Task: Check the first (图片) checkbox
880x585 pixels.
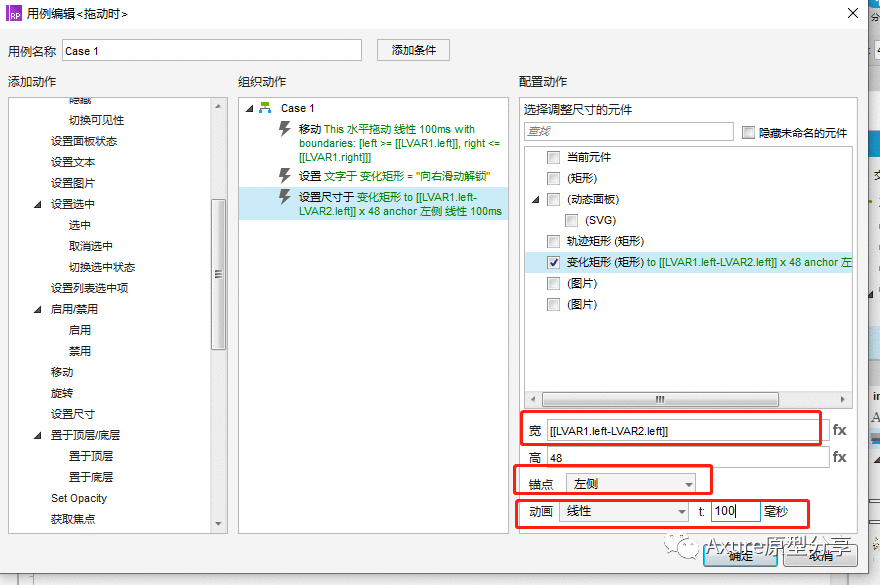Action: coord(553,284)
